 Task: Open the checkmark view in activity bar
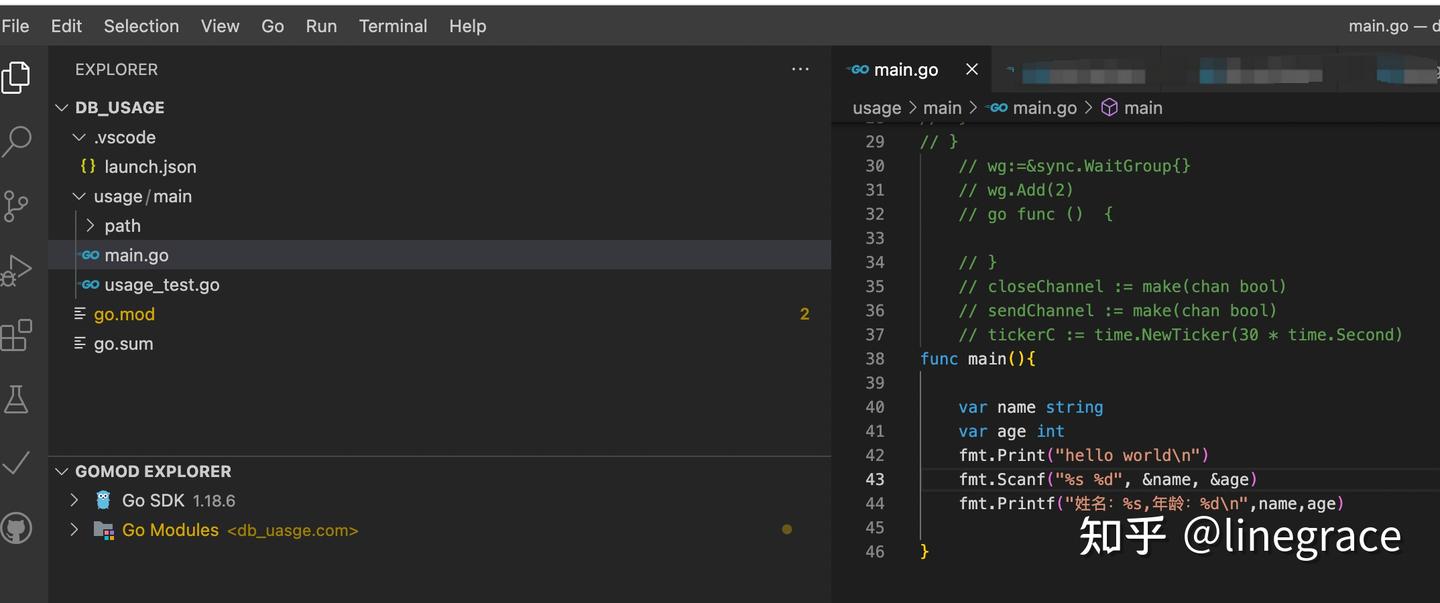pyautogui.click(x=16, y=463)
